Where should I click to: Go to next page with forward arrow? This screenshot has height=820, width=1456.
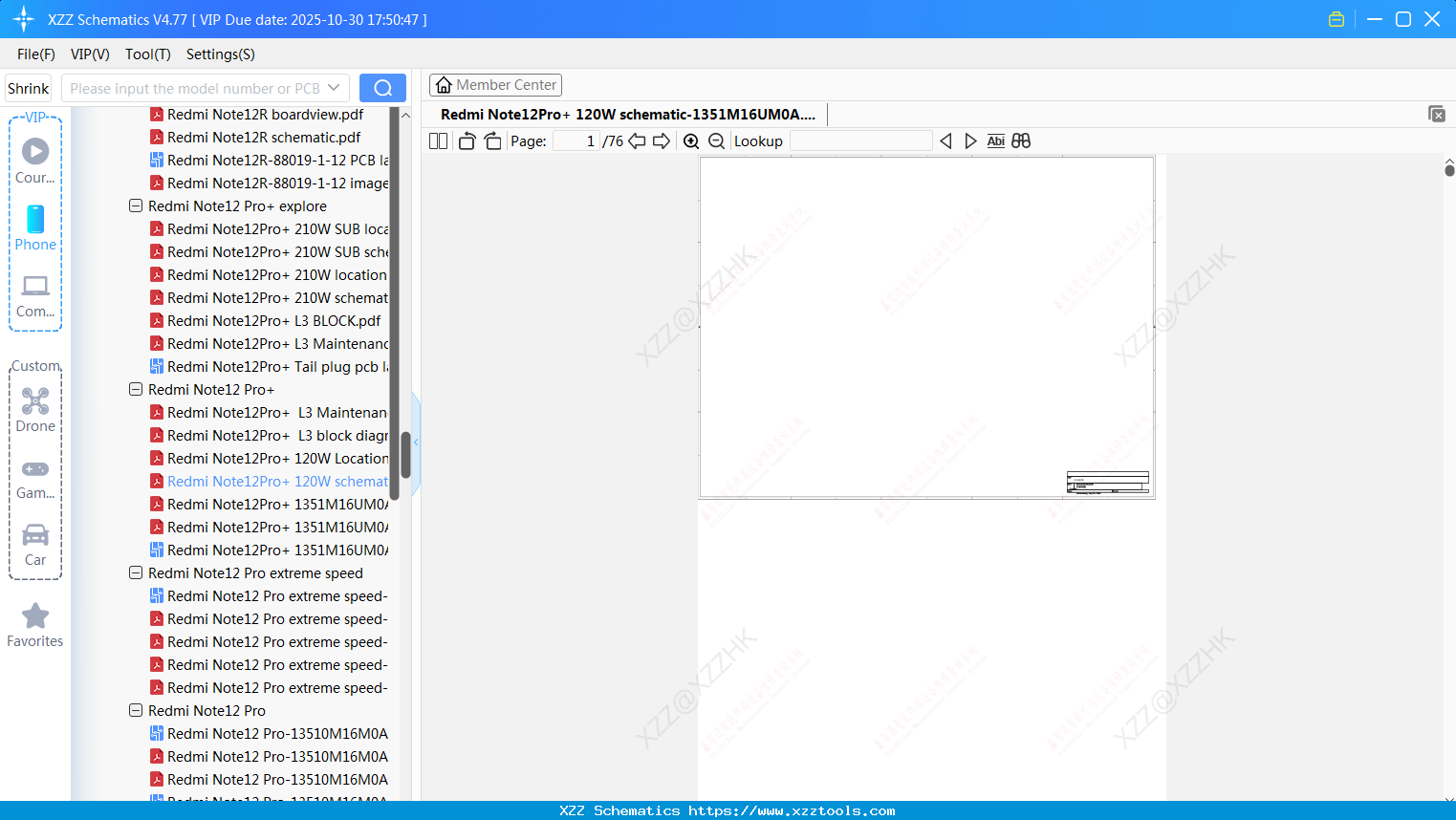click(x=661, y=140)
